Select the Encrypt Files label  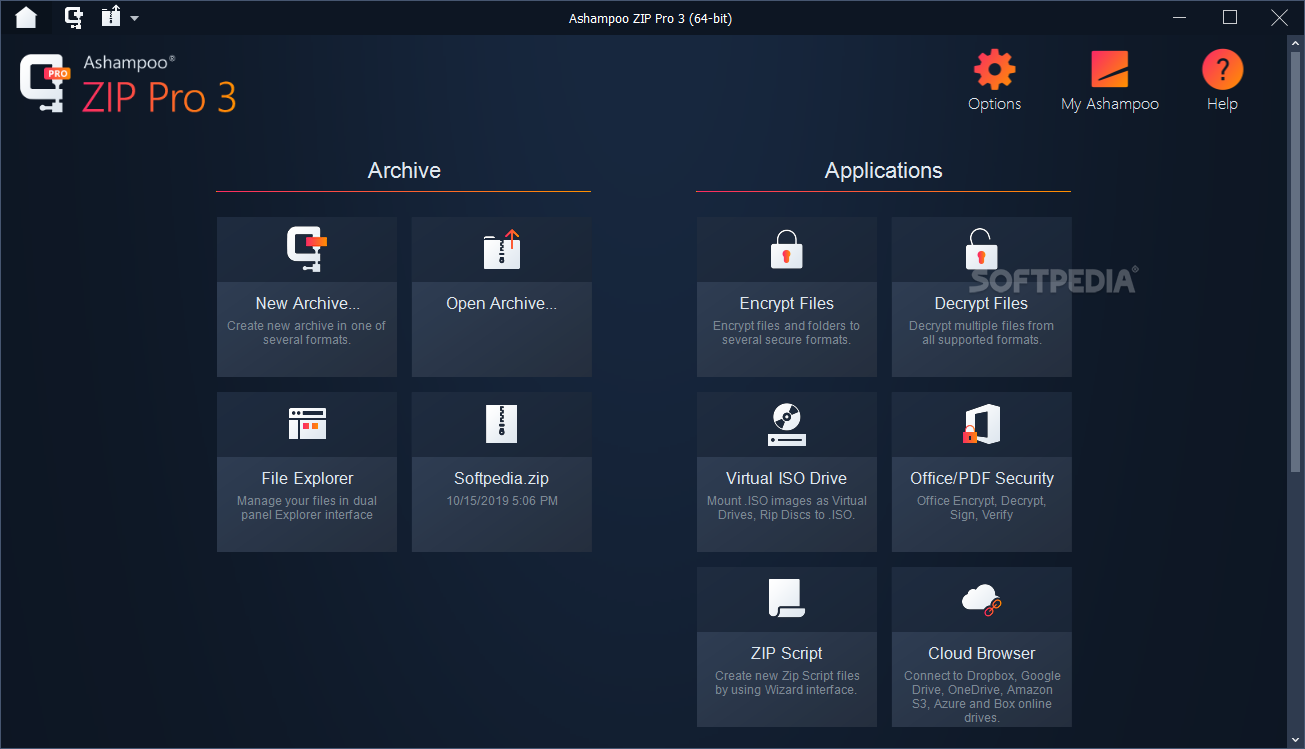(787, 303)
